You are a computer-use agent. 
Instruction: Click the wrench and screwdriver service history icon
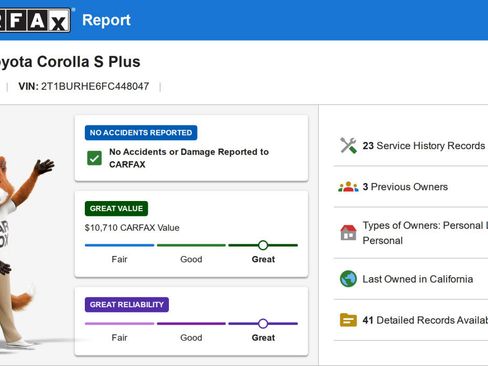click(348, 146)
